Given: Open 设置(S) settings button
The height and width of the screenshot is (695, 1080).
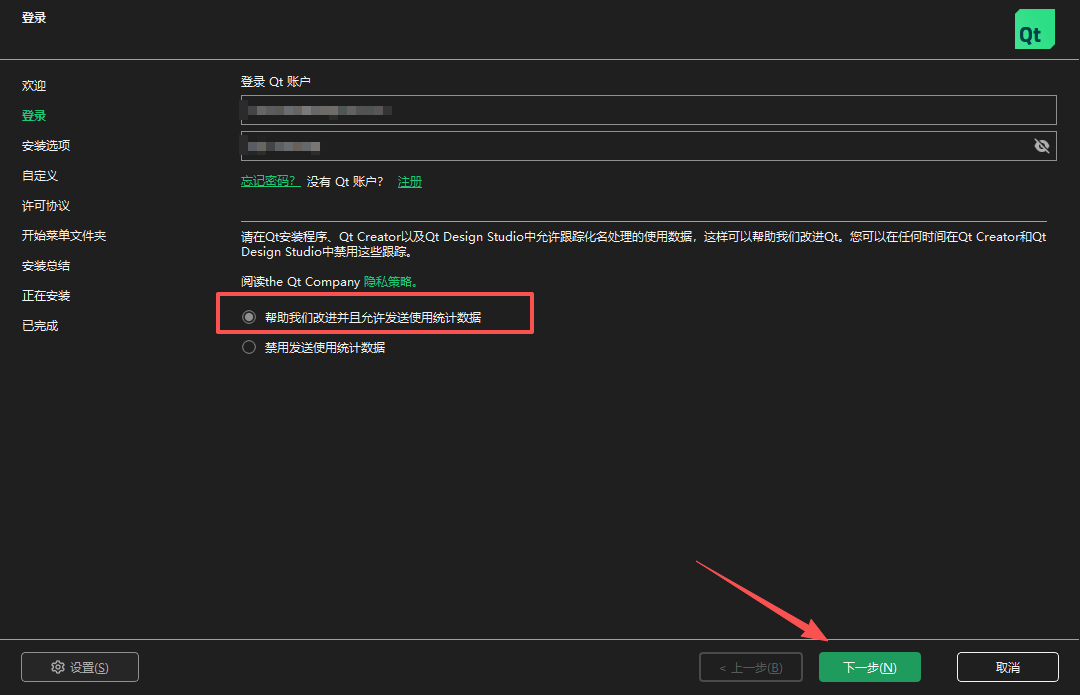Looking at the screenshot, I should coord(80,667).
